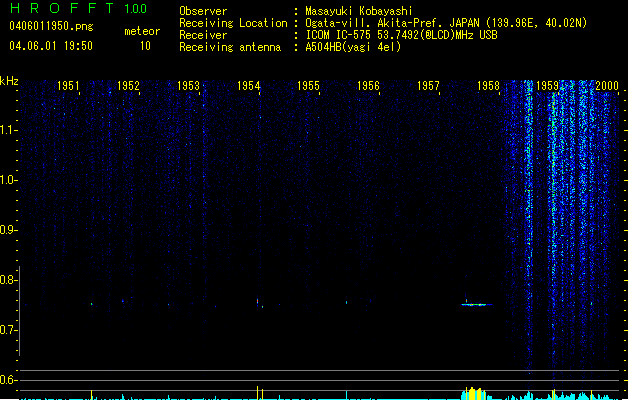Screen dimensions: 629x400
Task: Select the filename 0406011950.png
Action: tap(51, 26)
